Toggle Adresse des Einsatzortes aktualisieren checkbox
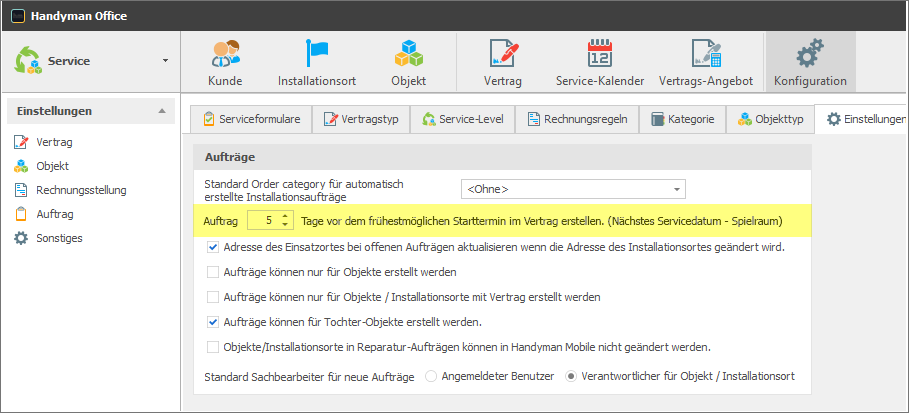 point(213,247)
